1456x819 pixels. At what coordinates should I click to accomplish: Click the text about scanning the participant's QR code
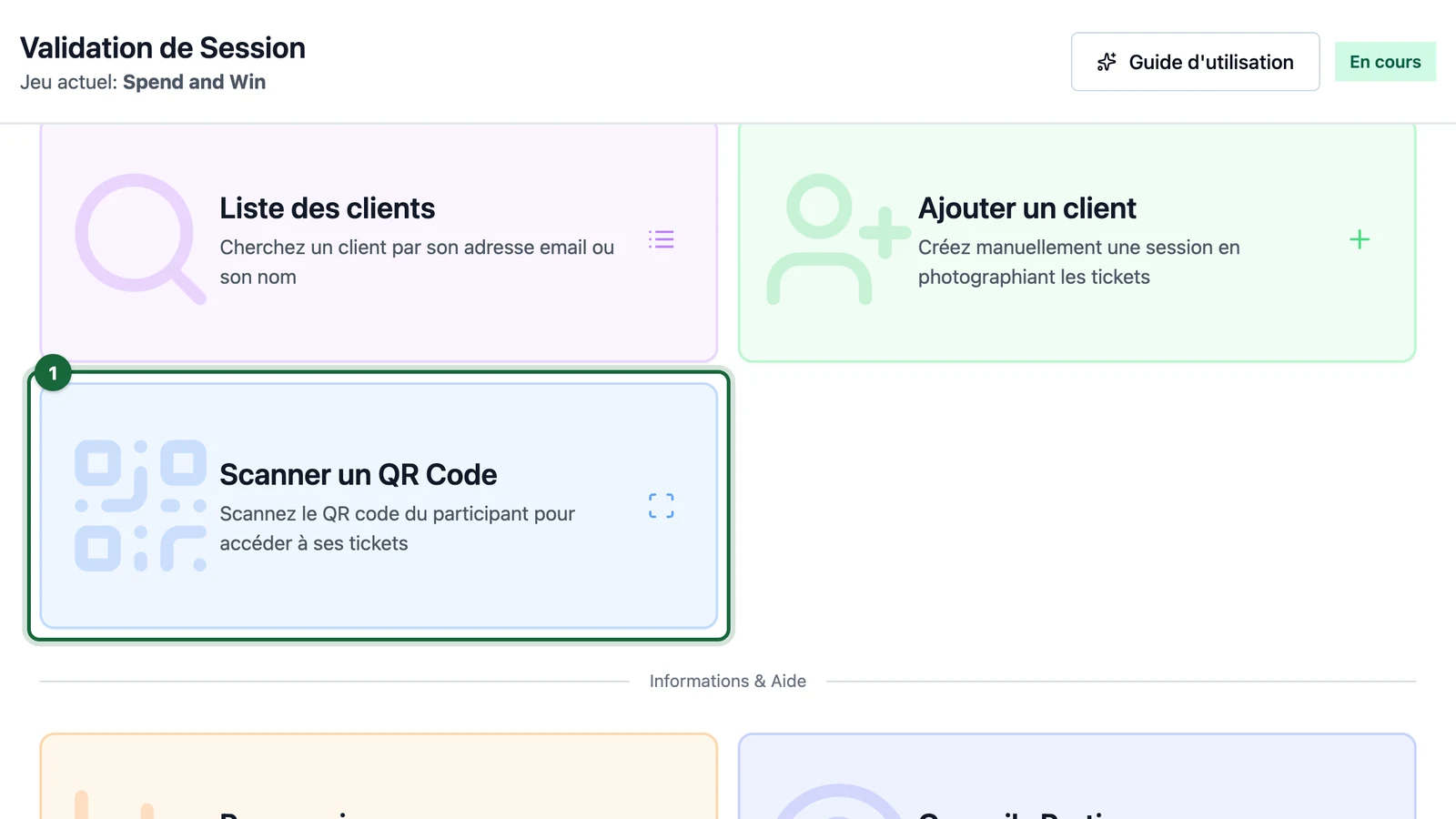398,529
